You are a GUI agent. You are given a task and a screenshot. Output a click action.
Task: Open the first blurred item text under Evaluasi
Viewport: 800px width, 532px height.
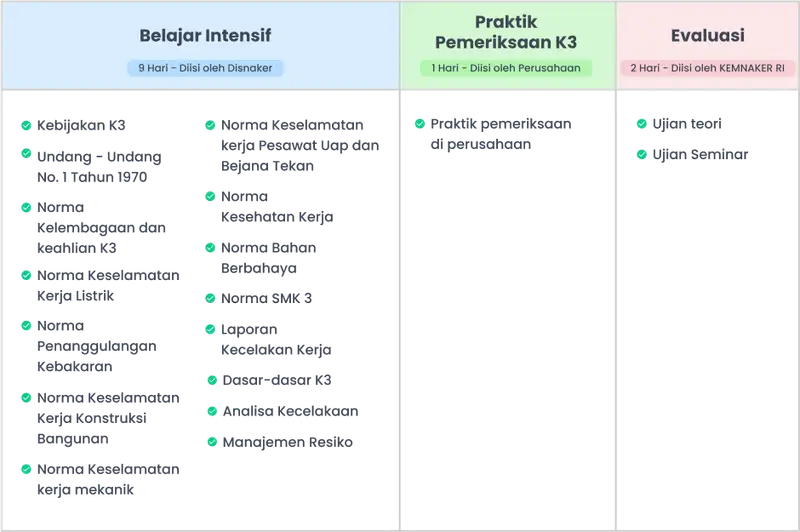690,124
